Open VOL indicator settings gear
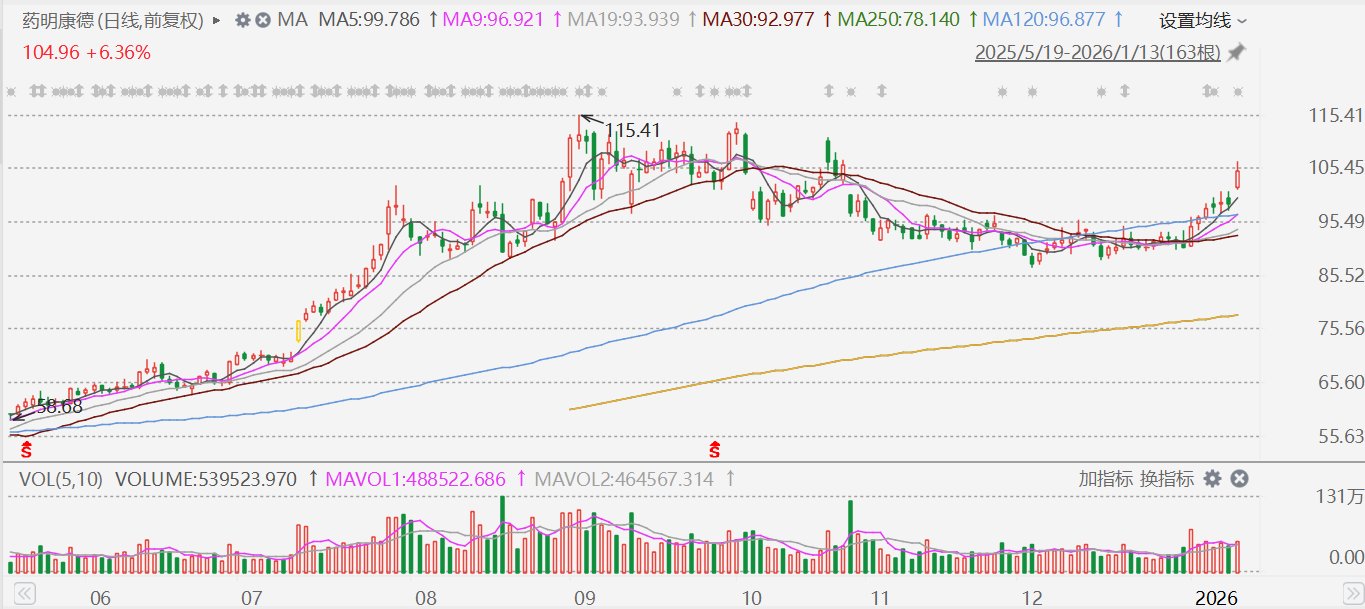Image resolution: width=1365 pixels, height=609 pixels. point(1213,479)
